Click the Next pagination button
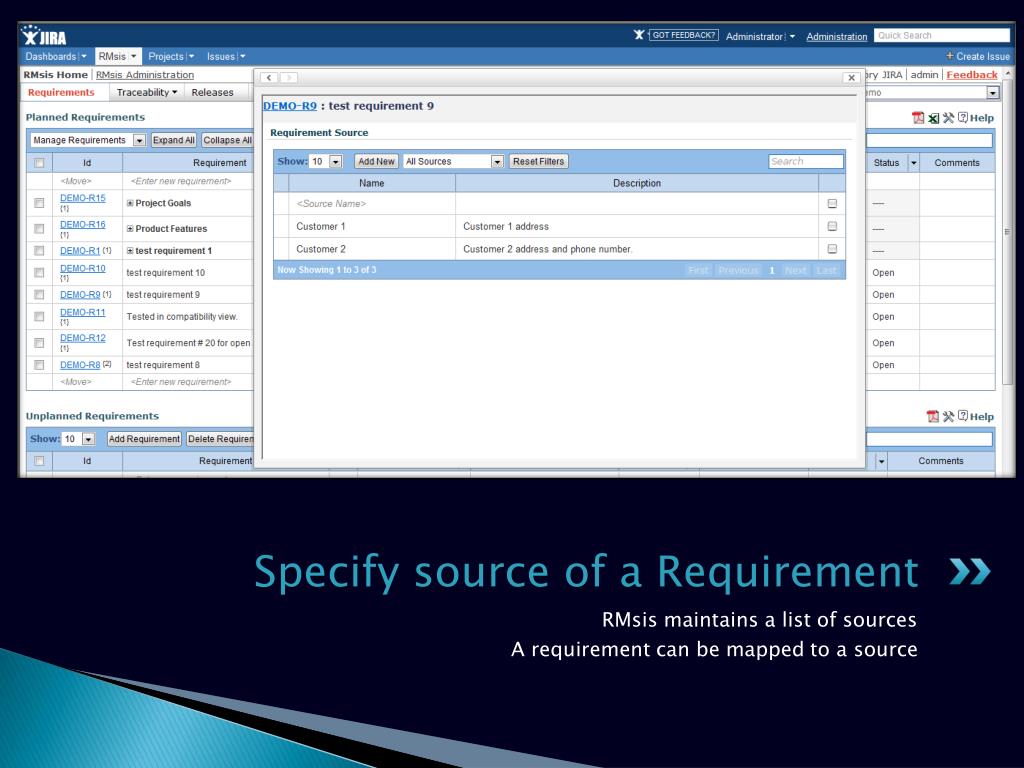This screenshot has height=768, width=1024. click(x=795, y=270)
